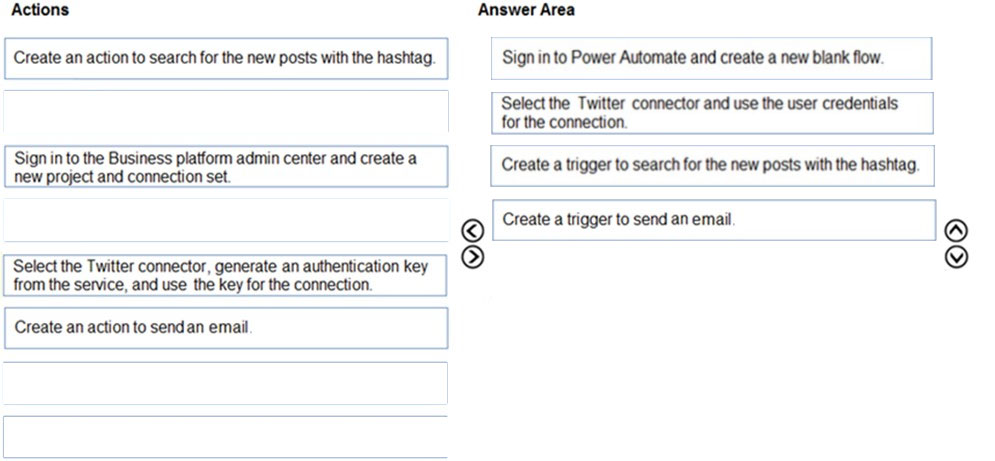Click the last empty slot in Actions list
The image size is (995, 461).
(225, 437)
